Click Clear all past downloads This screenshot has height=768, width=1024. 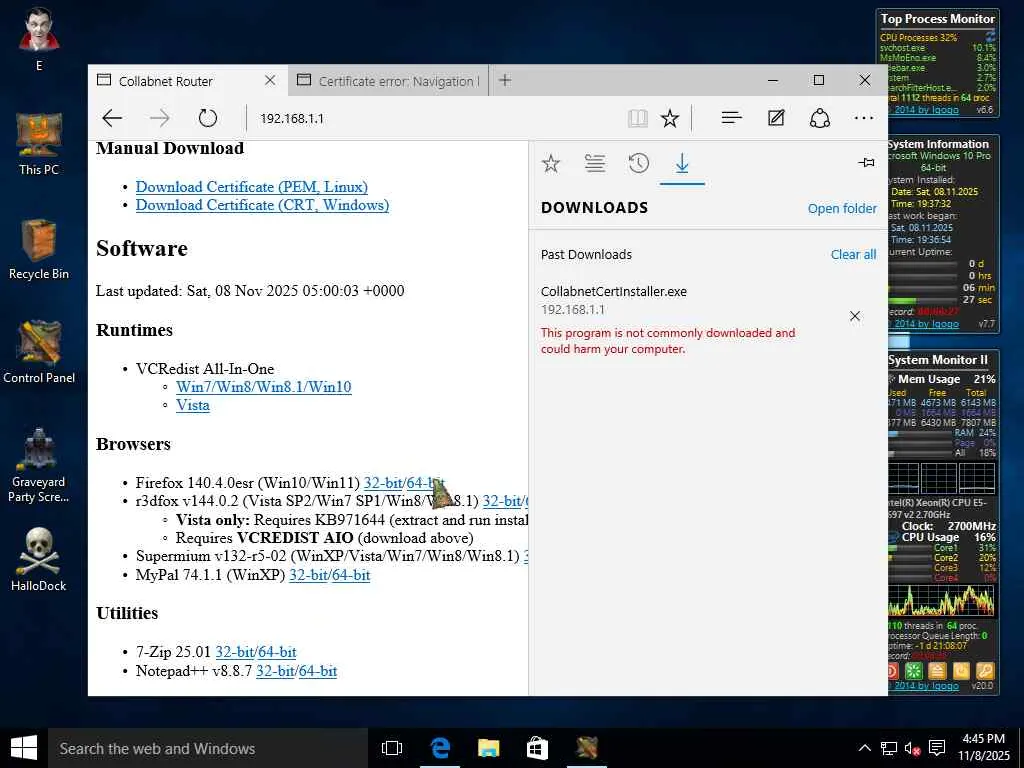853,255
